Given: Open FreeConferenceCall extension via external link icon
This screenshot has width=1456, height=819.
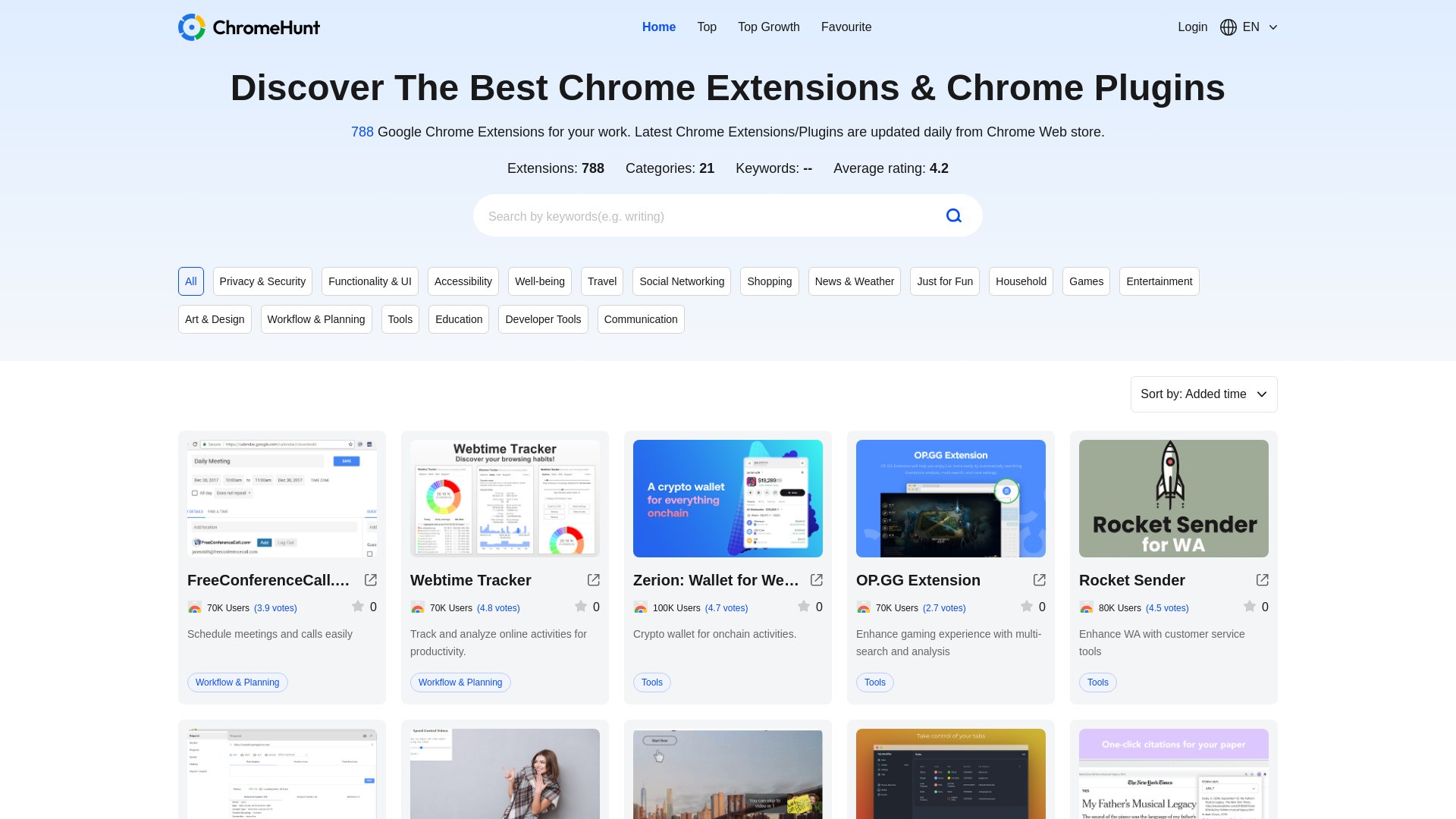Looking at the screenshot, I should pos(370,579).
